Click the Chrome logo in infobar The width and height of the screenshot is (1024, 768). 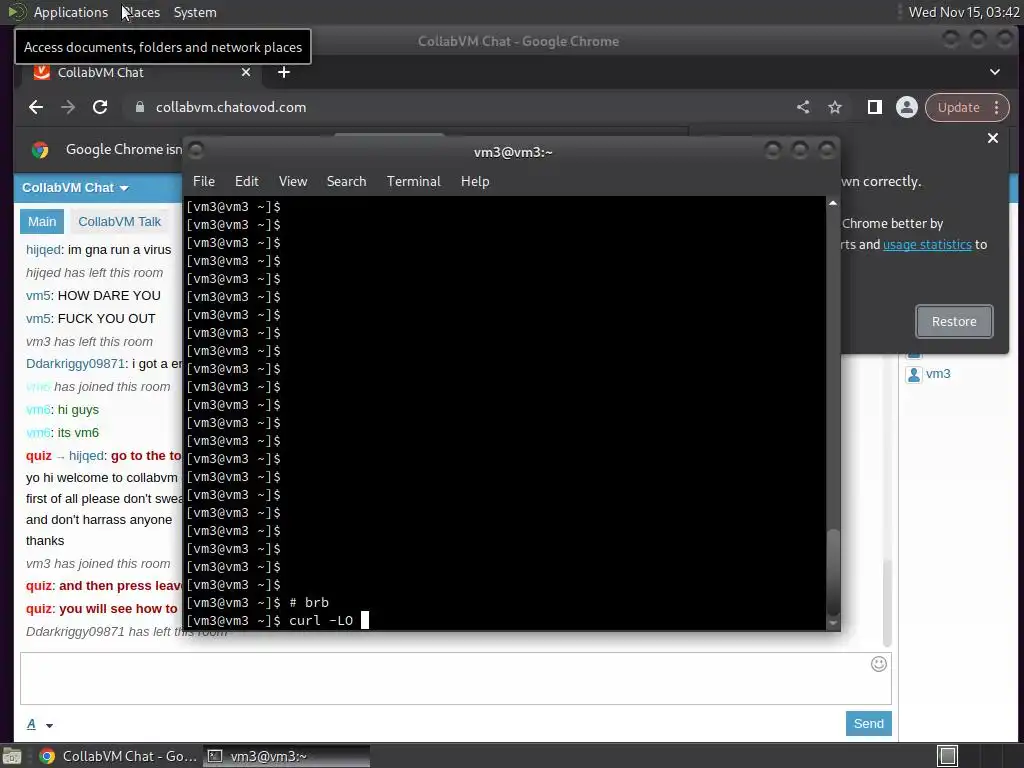pyautogui.click(x=40, y=150)
